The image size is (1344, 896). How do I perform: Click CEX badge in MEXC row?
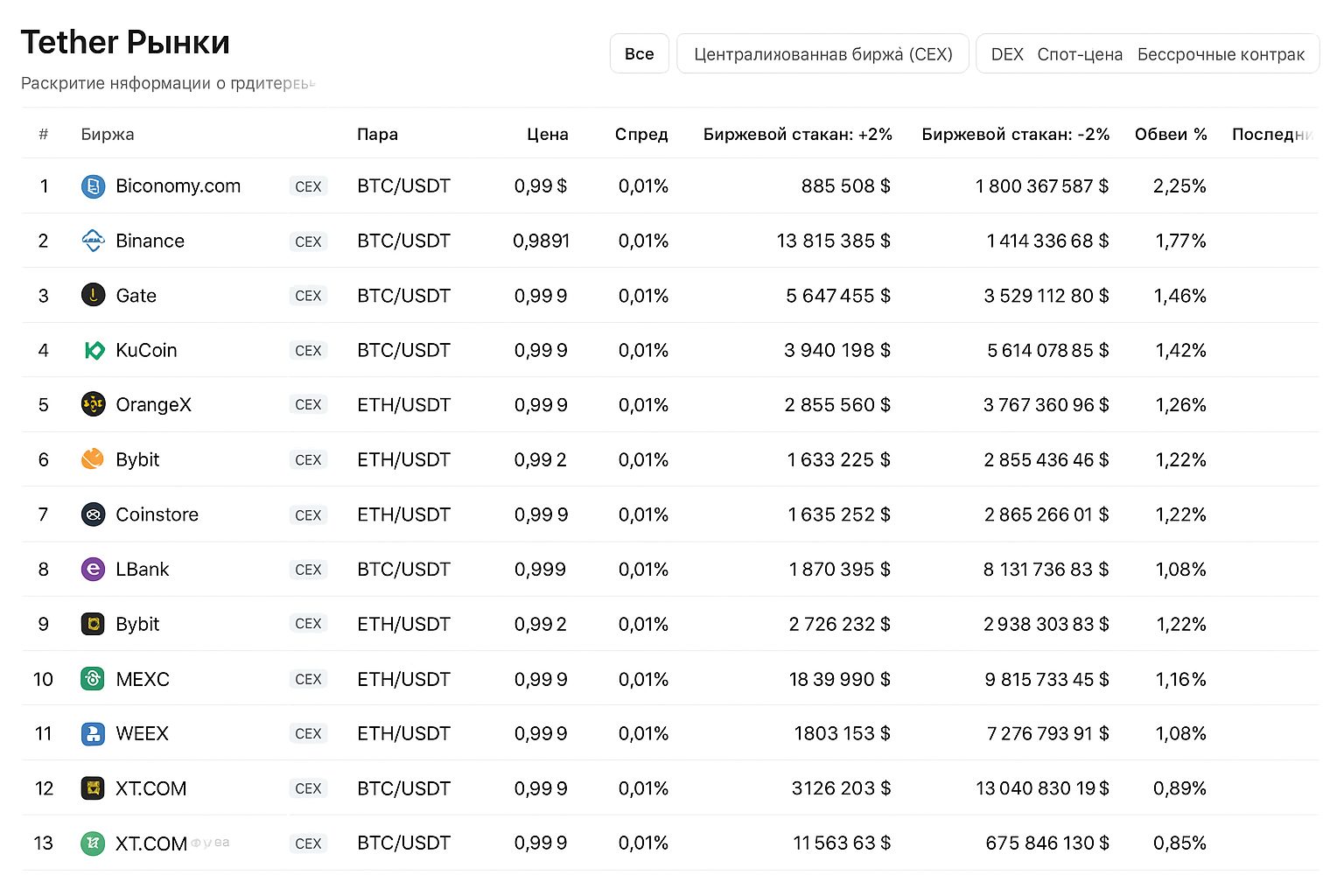click(308, 679)
